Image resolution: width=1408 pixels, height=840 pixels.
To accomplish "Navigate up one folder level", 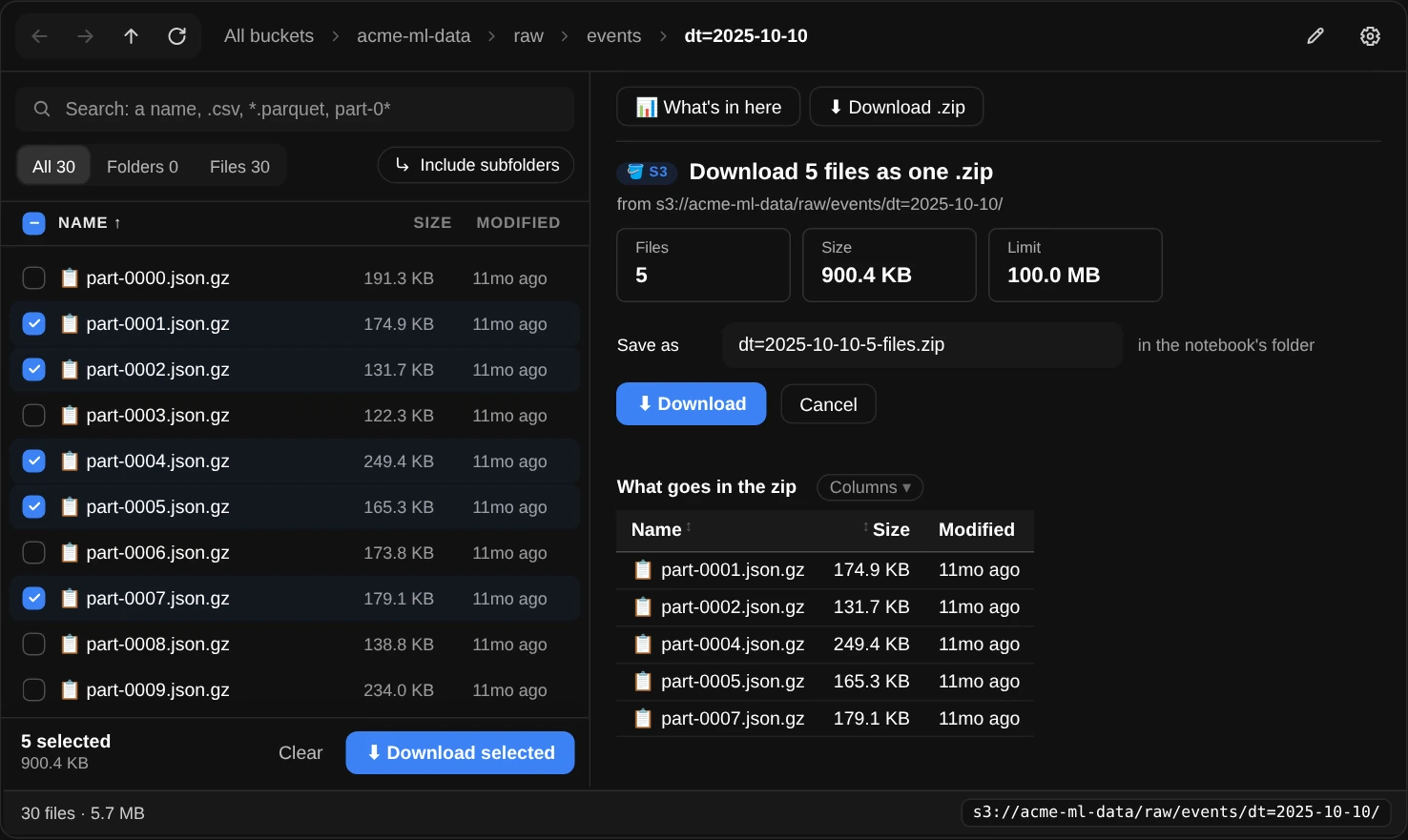I will pyautogui.click(x=131, y=36).
